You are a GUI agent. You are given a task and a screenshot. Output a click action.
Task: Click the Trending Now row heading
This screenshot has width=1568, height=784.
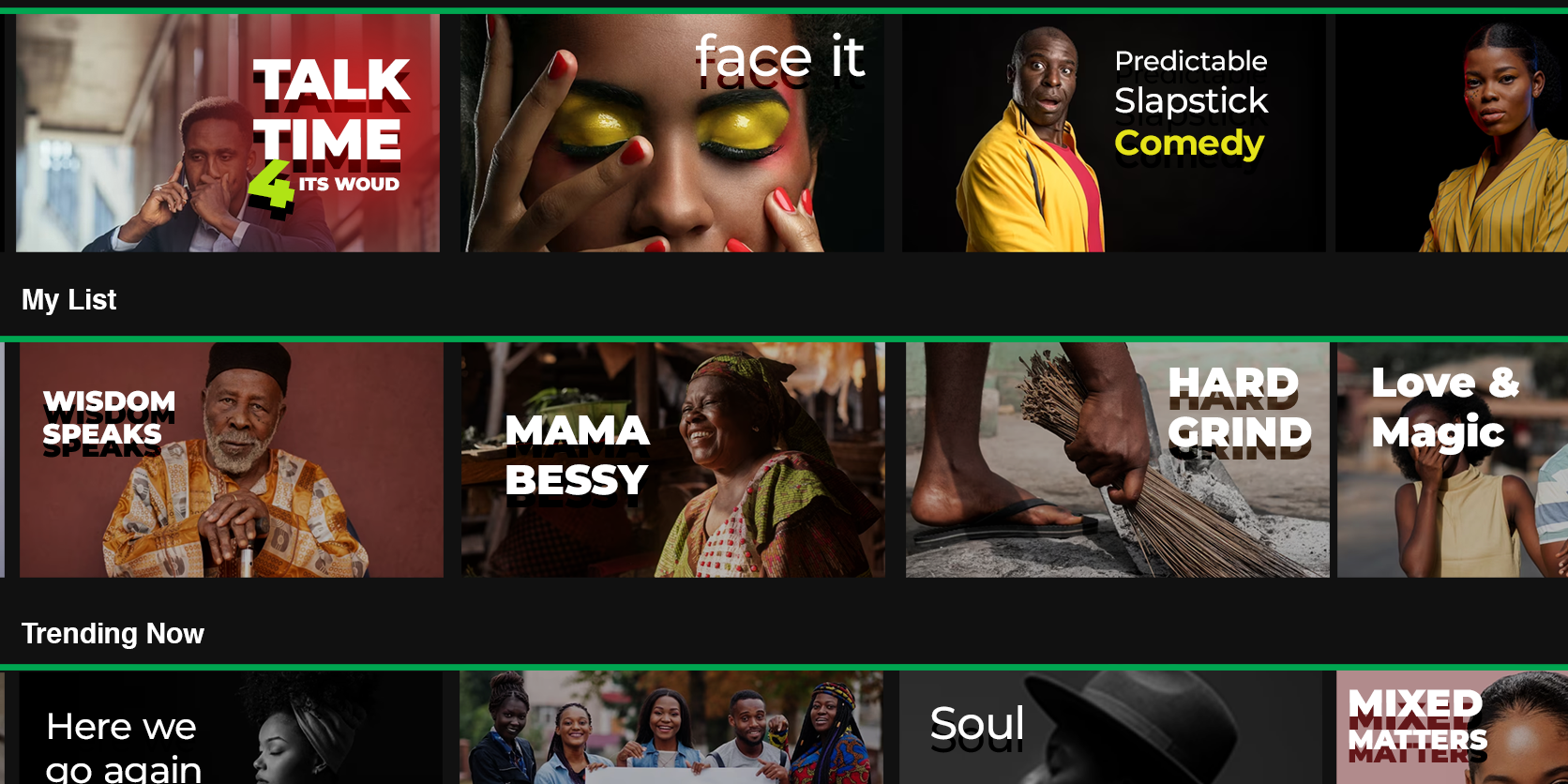click(x=113, y=634)
